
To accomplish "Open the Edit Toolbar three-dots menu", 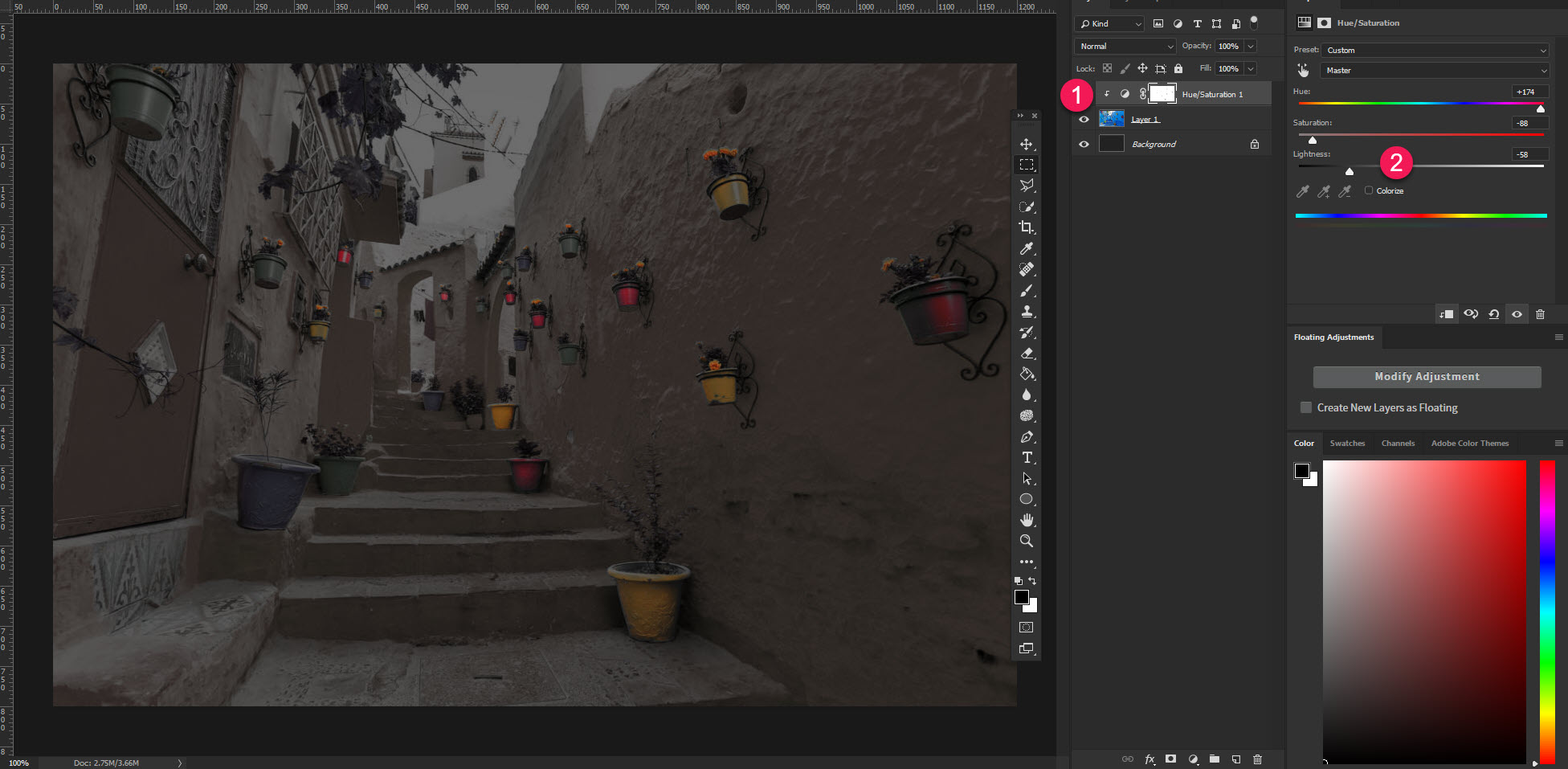I will coord(1026,562).
